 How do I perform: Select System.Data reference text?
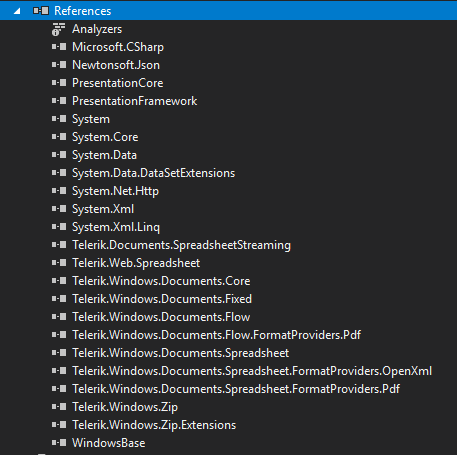point(104,155)
